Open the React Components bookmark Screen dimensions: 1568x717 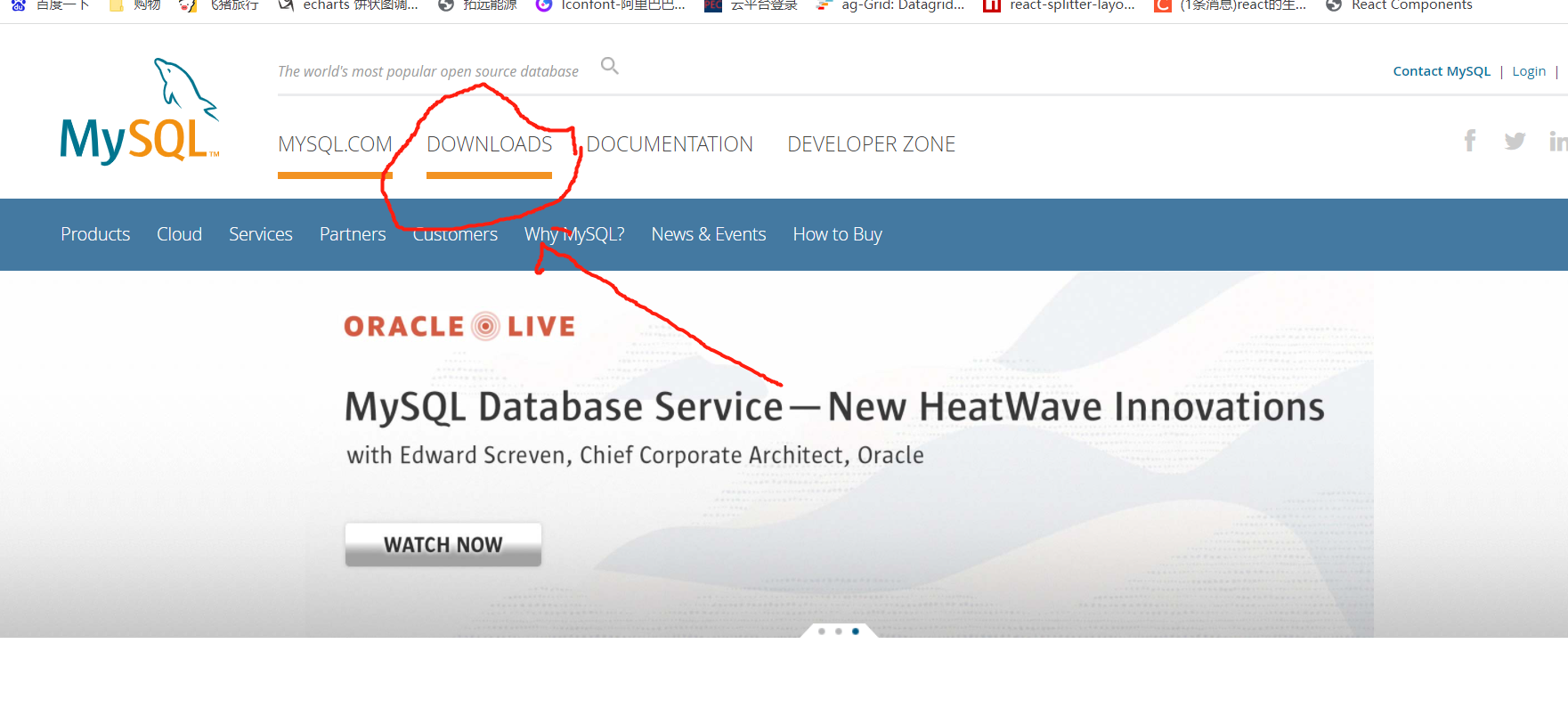tap(1399, 4)
